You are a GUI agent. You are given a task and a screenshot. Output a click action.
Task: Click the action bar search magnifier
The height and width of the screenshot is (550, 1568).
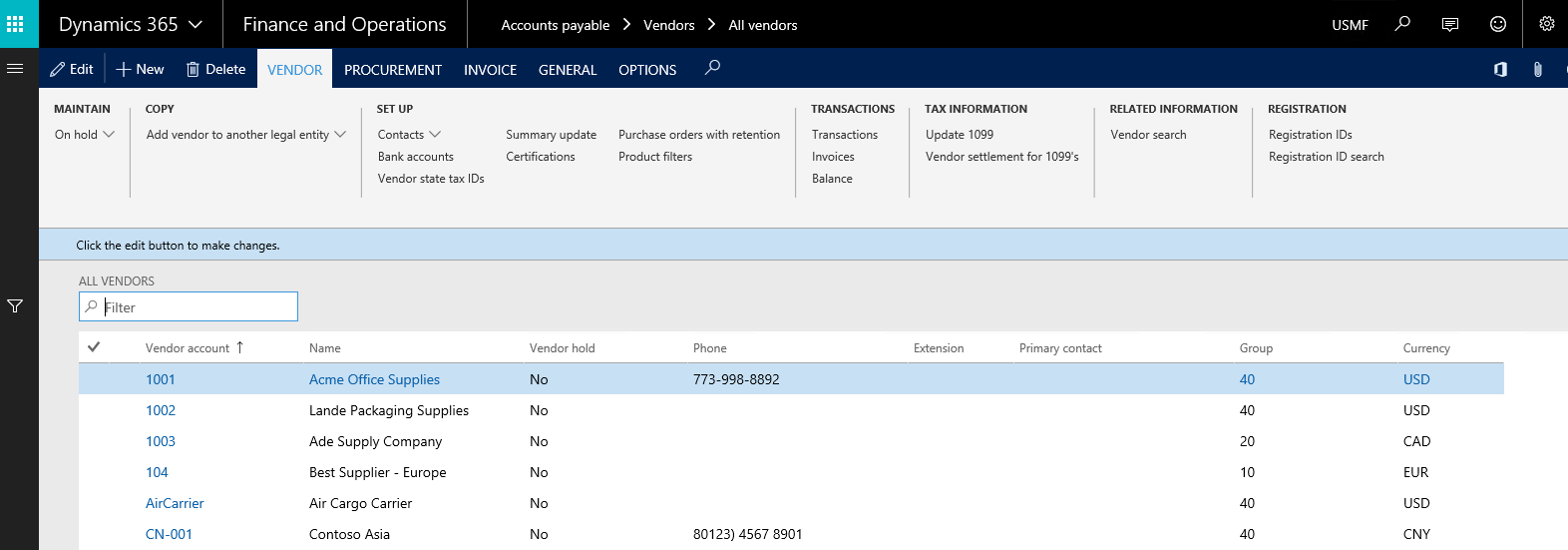(712, 68)
